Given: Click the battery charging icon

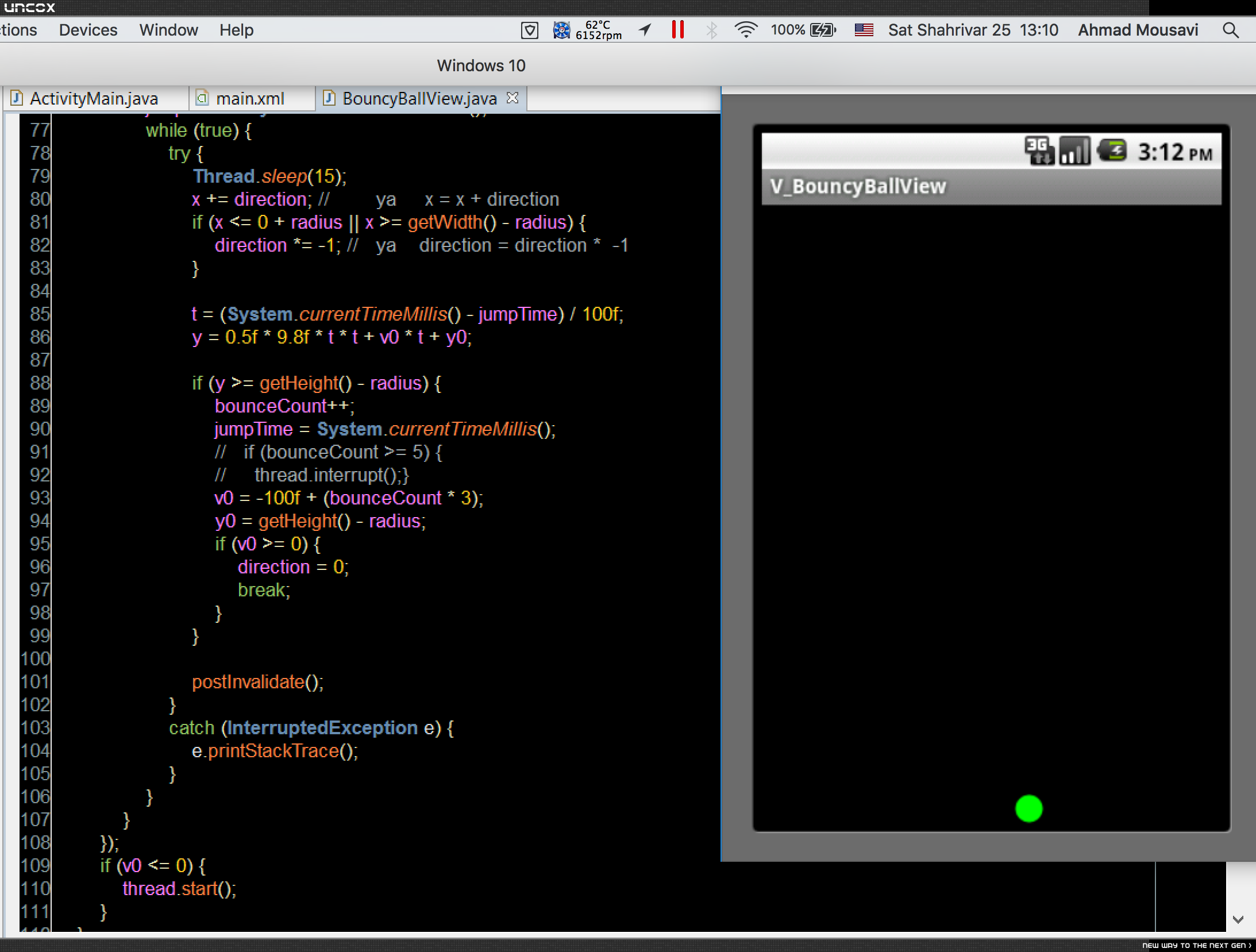Looking at the screenshot, I should tap(823, 30).
